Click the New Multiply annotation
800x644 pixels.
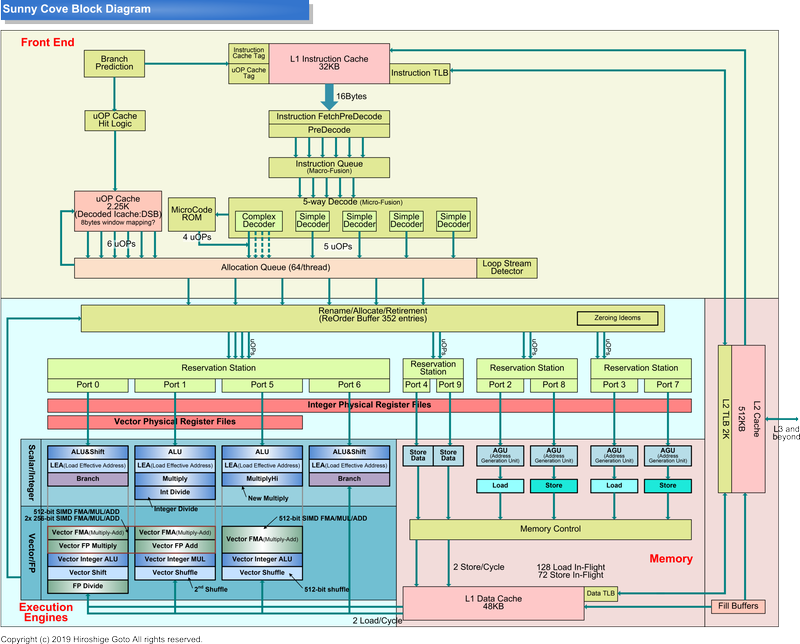268,498
